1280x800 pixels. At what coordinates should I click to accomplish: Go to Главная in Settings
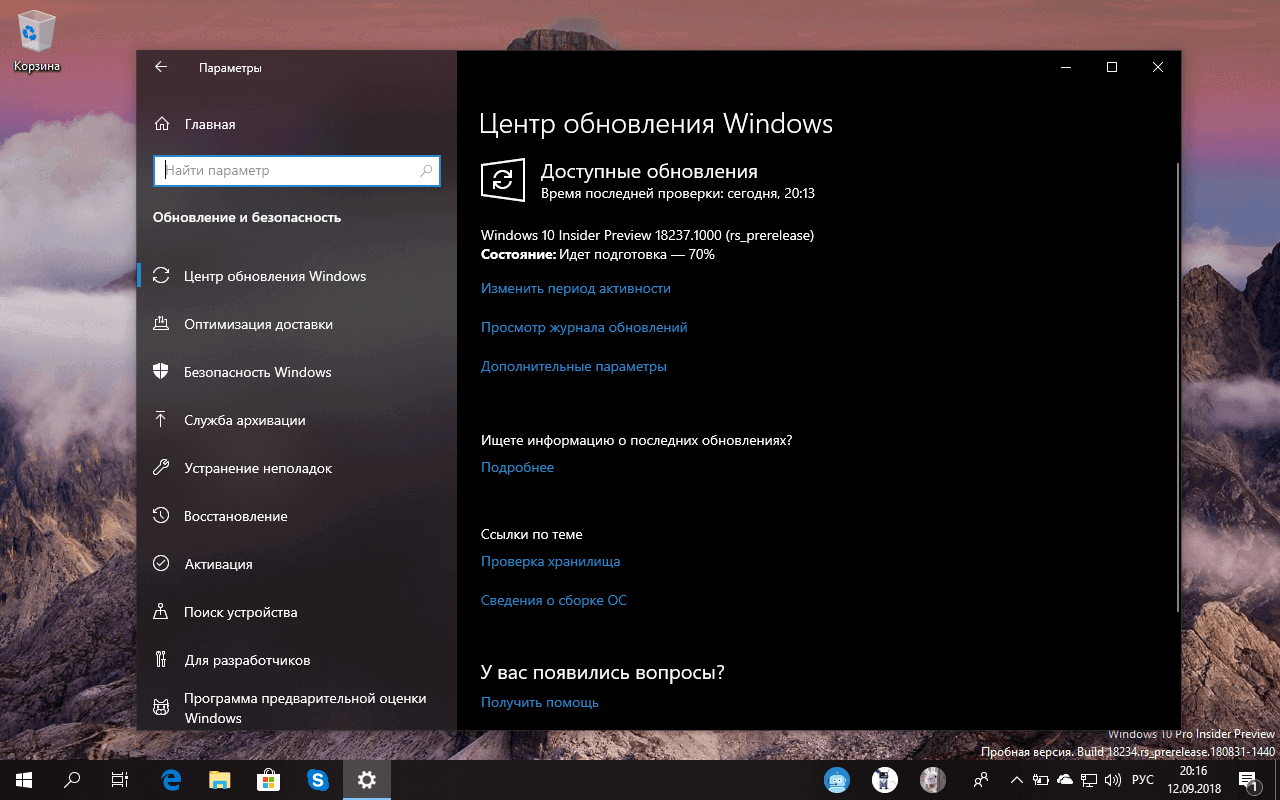tap(211, 123)
